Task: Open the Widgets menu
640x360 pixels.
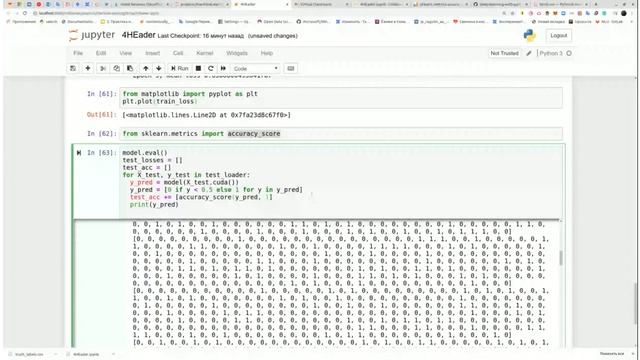Action: point(237,53)
